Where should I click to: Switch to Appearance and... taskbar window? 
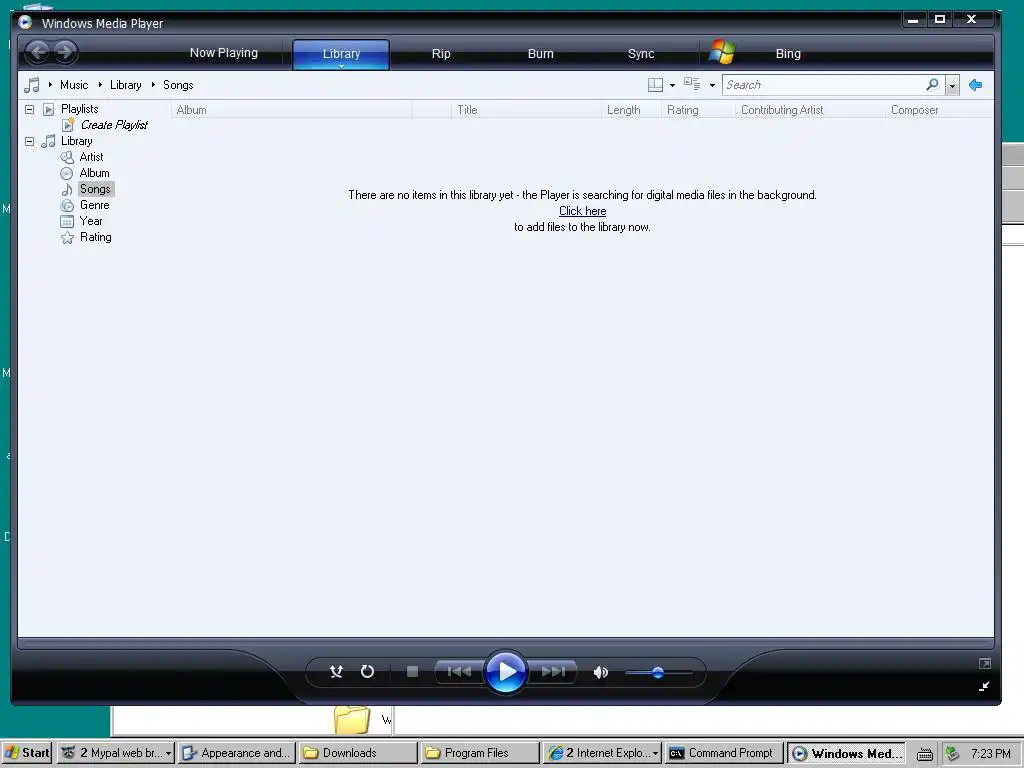(x=236, y=753)
